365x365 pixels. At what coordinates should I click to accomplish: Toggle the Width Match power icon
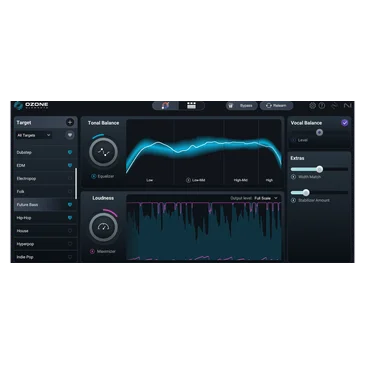point(294,177)
